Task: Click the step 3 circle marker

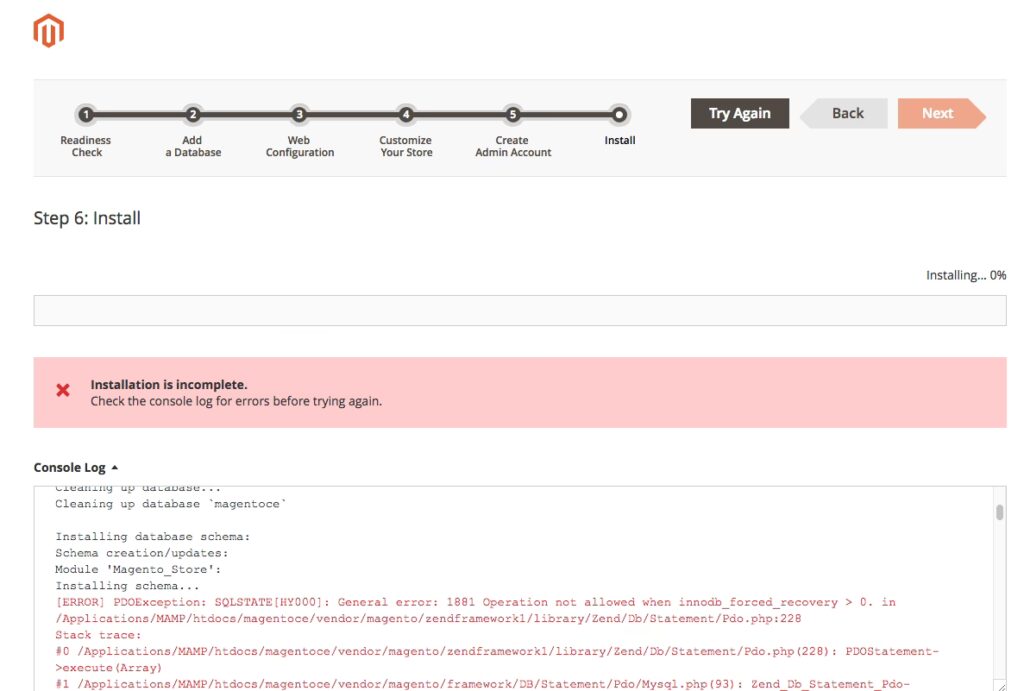Action: [299, 115]
